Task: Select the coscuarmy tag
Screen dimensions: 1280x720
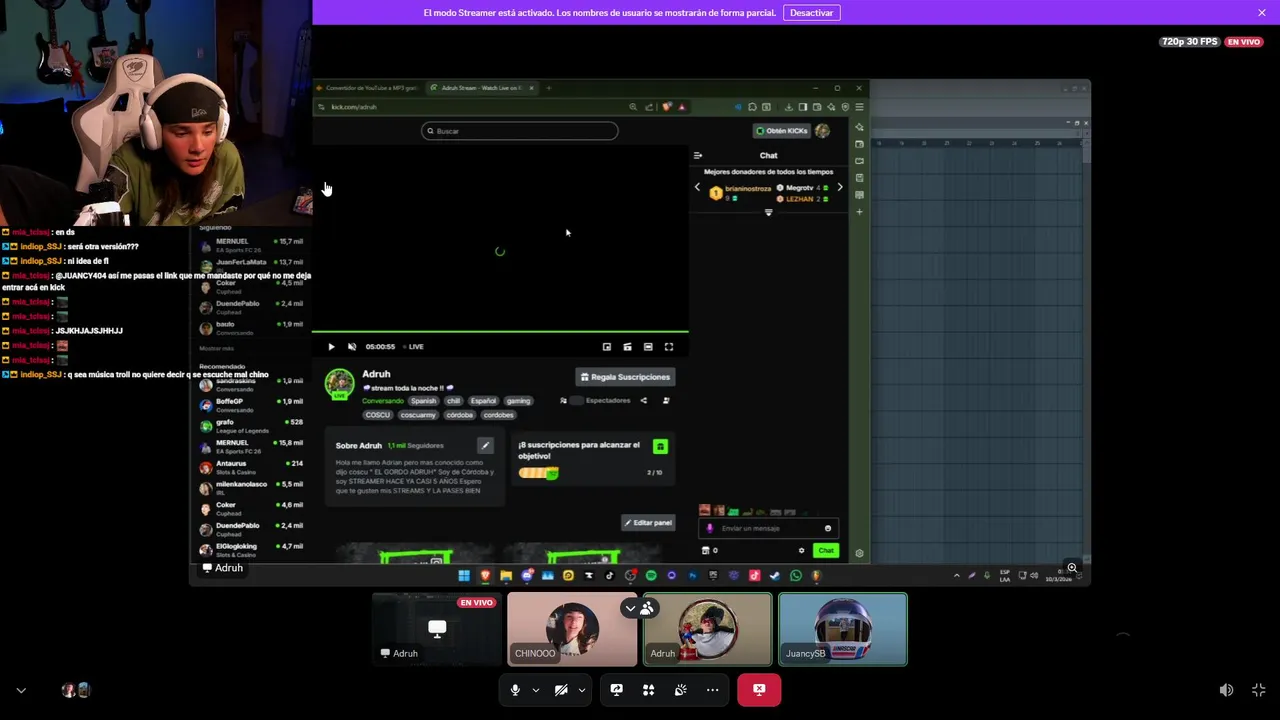Action: coord(418,415)
